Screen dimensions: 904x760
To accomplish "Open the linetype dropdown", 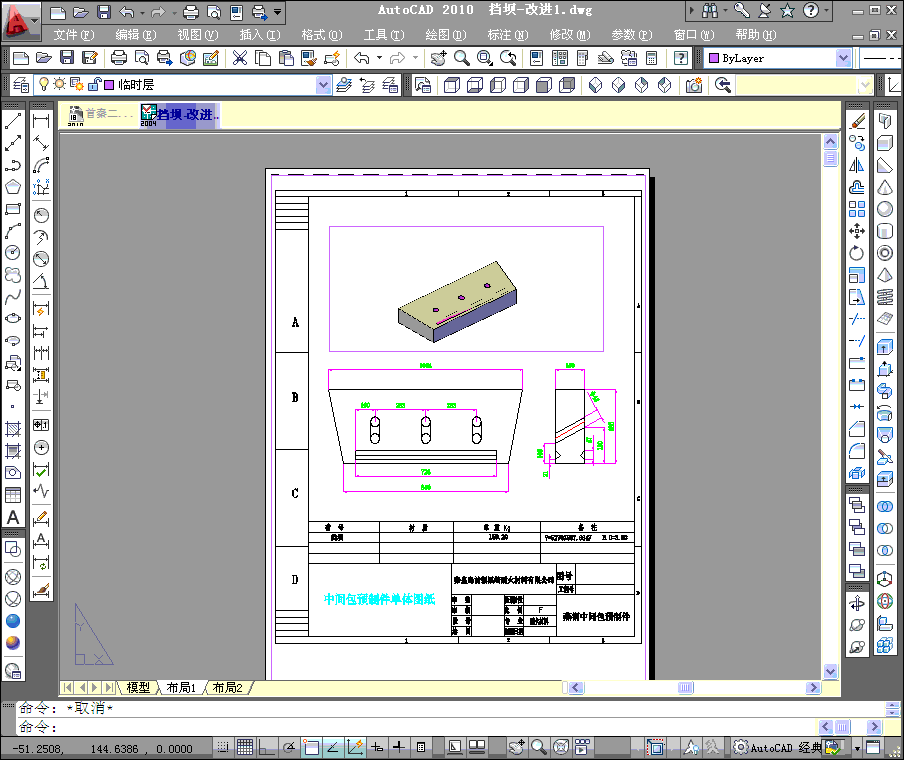I will click(x=881, y=58).
